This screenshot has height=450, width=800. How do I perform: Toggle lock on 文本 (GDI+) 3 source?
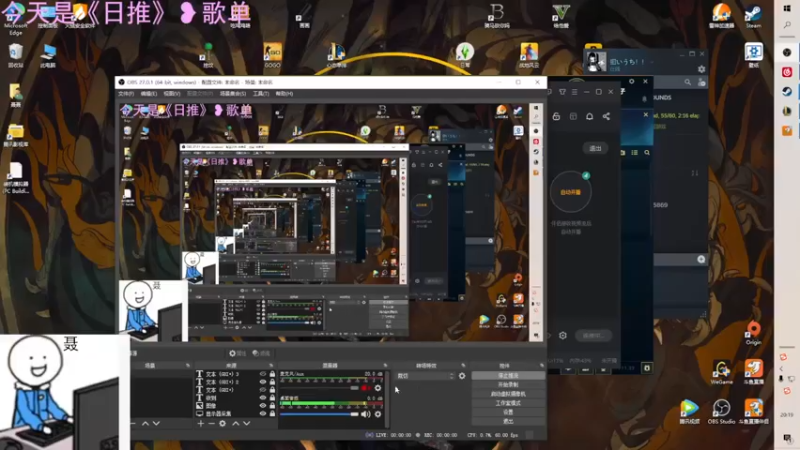tap(272, 374)
